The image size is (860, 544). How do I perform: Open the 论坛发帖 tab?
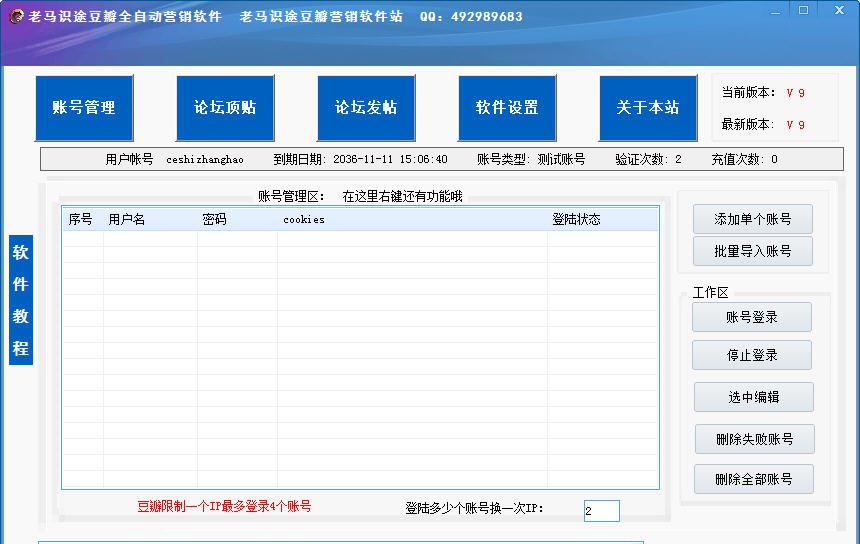[366, 107]
